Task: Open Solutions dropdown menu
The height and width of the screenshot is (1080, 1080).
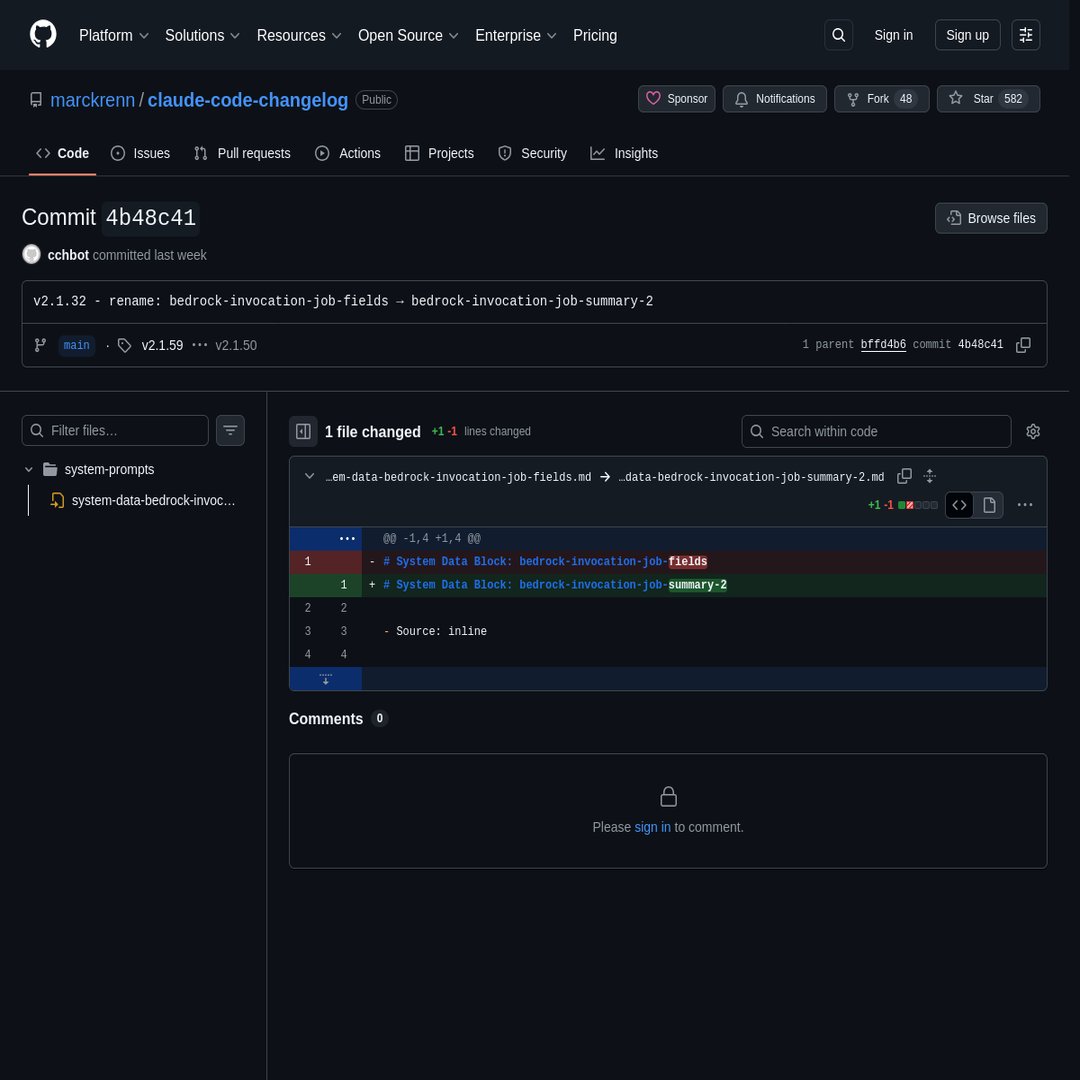Action: [202, 35]
